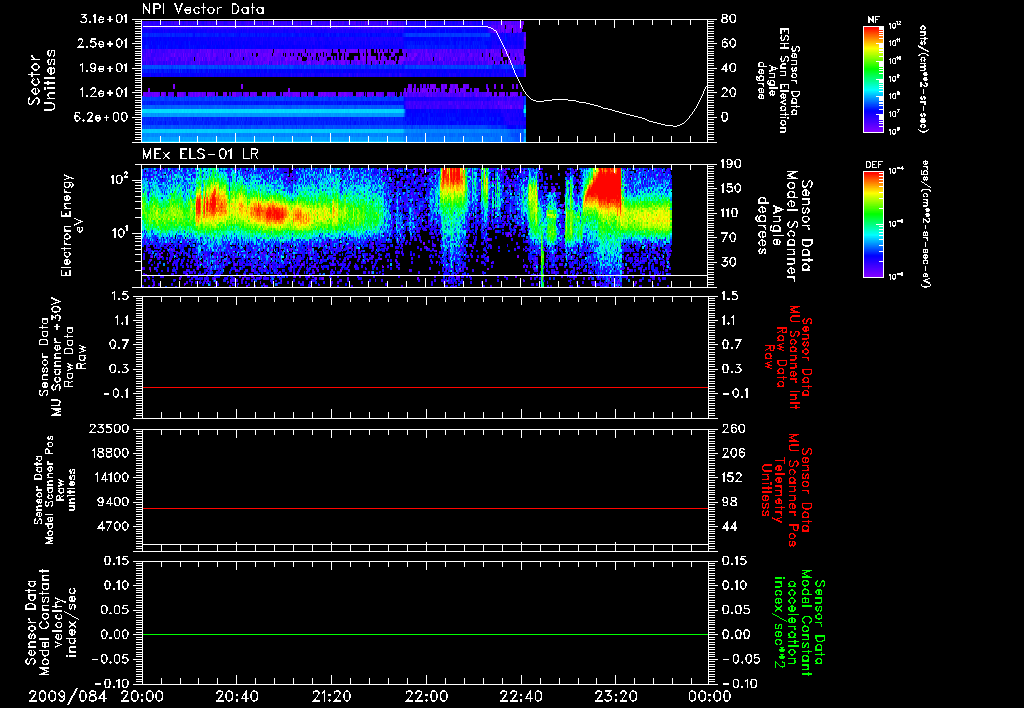
Task: Click the 2.5e+01 sector tick label
Action: click(103, 43)
